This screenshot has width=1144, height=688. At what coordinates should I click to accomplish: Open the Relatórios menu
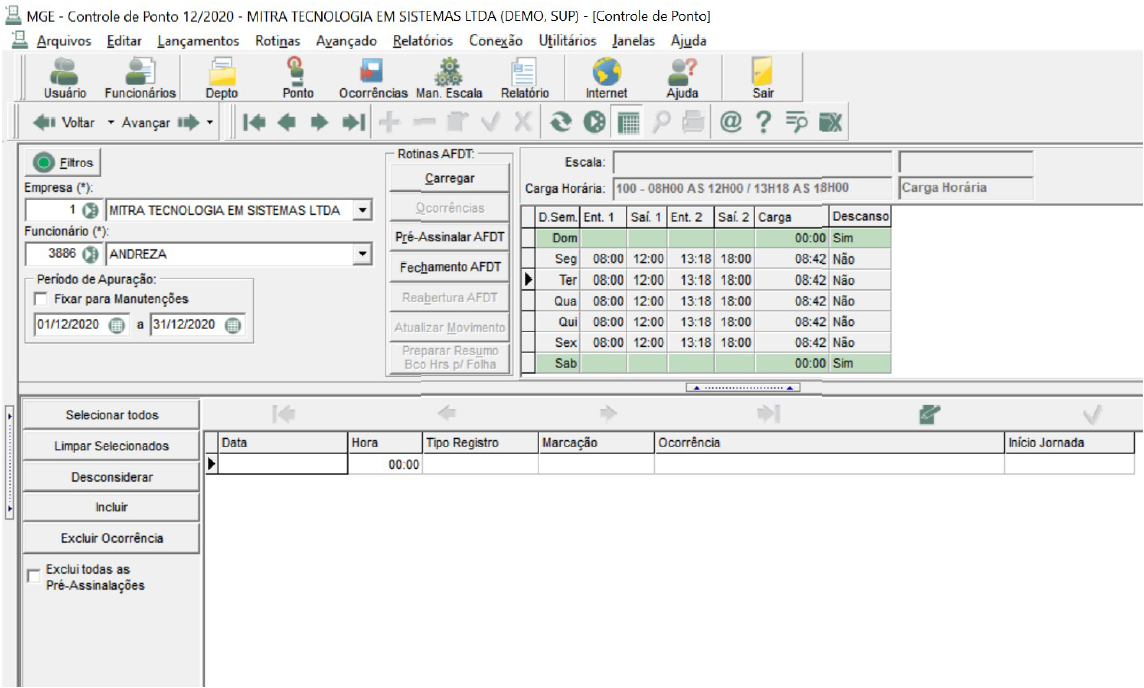422,41
